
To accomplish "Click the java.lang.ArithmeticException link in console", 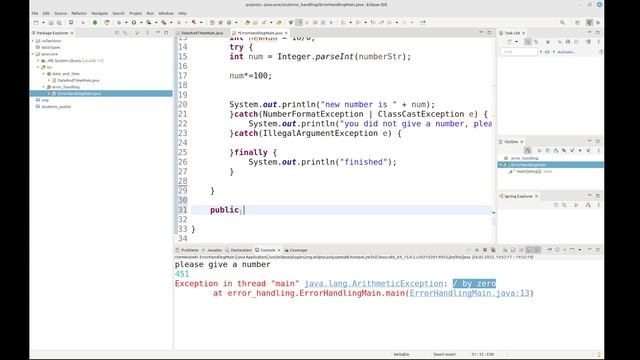I will [x=374, y=284].
